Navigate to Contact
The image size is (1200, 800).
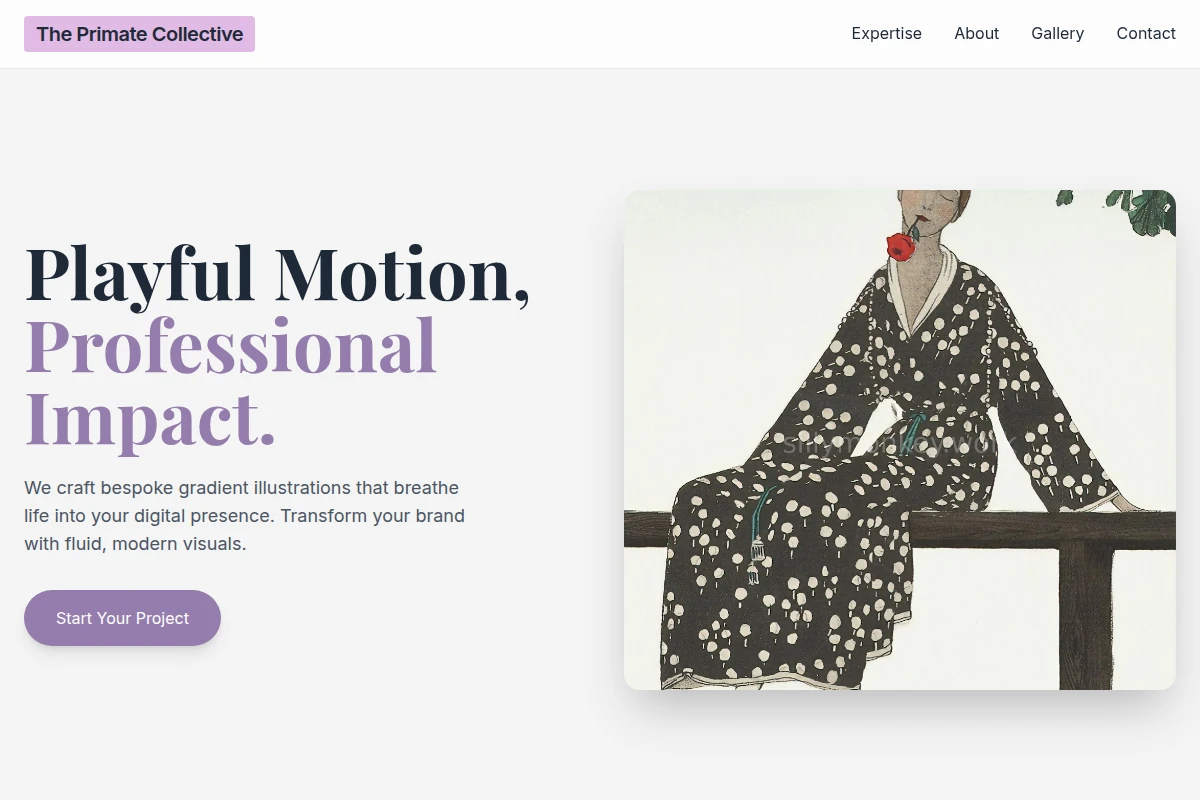pos(1146,34)
